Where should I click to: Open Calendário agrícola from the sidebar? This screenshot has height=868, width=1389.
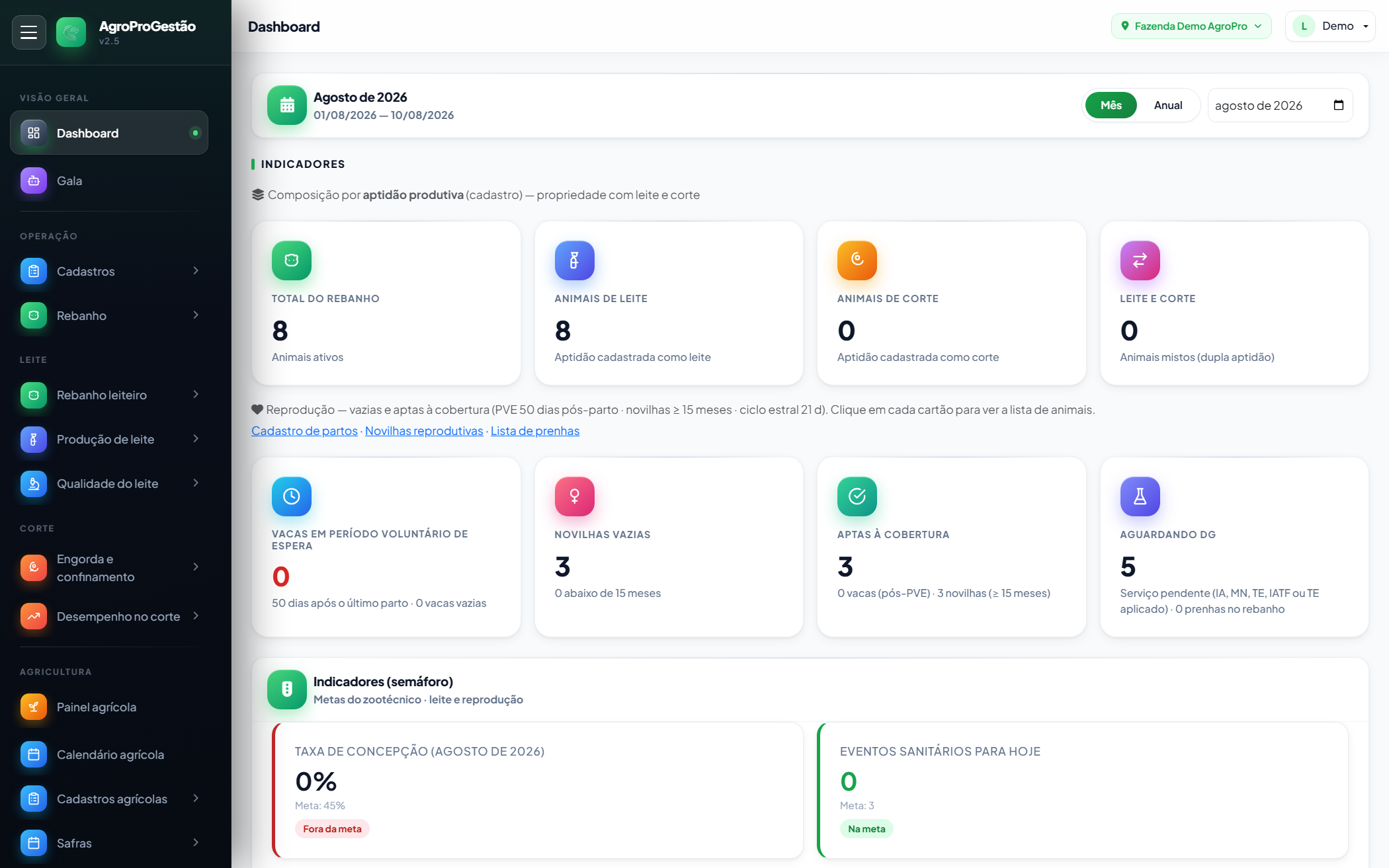click(x=109, y=754)
